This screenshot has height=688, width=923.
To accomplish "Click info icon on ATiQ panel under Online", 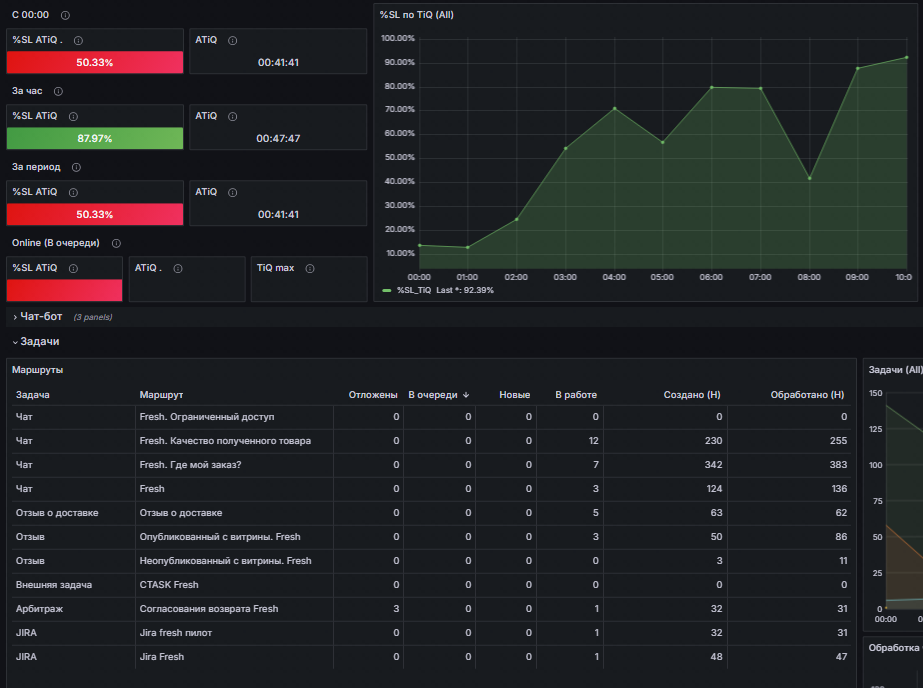I will coord(178,268).
